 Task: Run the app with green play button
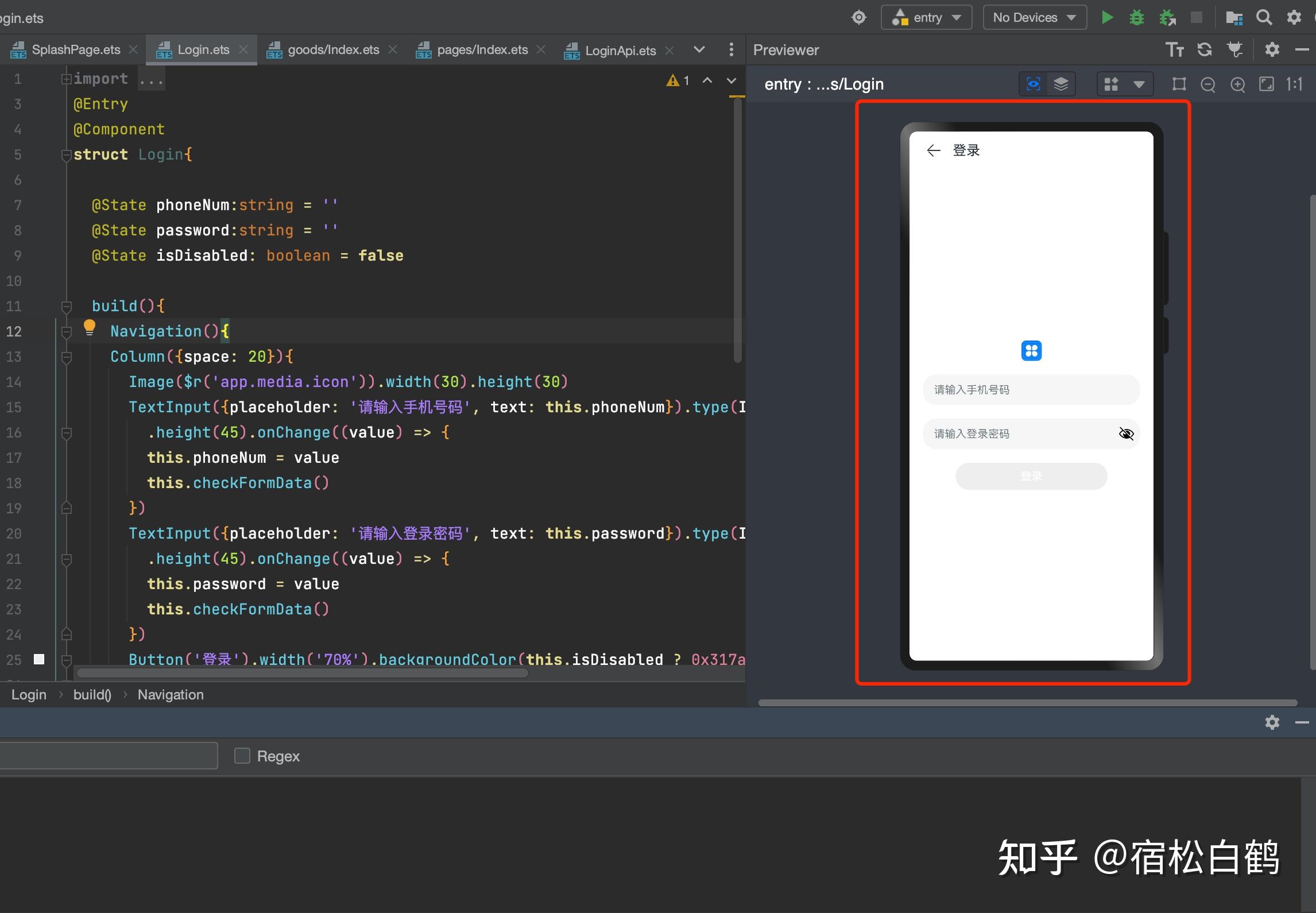pyautogui.click(x=1108, y=18)
